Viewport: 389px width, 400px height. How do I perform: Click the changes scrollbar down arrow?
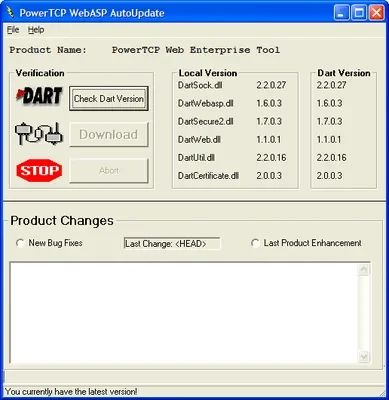click(364, 357)
